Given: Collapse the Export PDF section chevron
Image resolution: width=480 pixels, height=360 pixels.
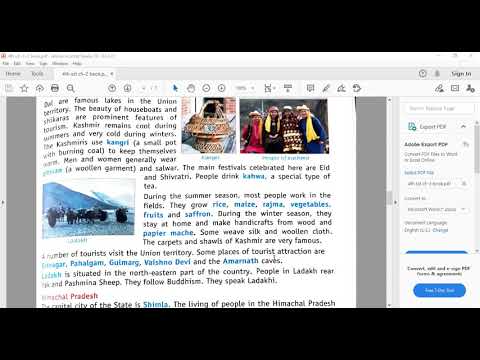Looking at the screenshot, I should click(463, 126).
